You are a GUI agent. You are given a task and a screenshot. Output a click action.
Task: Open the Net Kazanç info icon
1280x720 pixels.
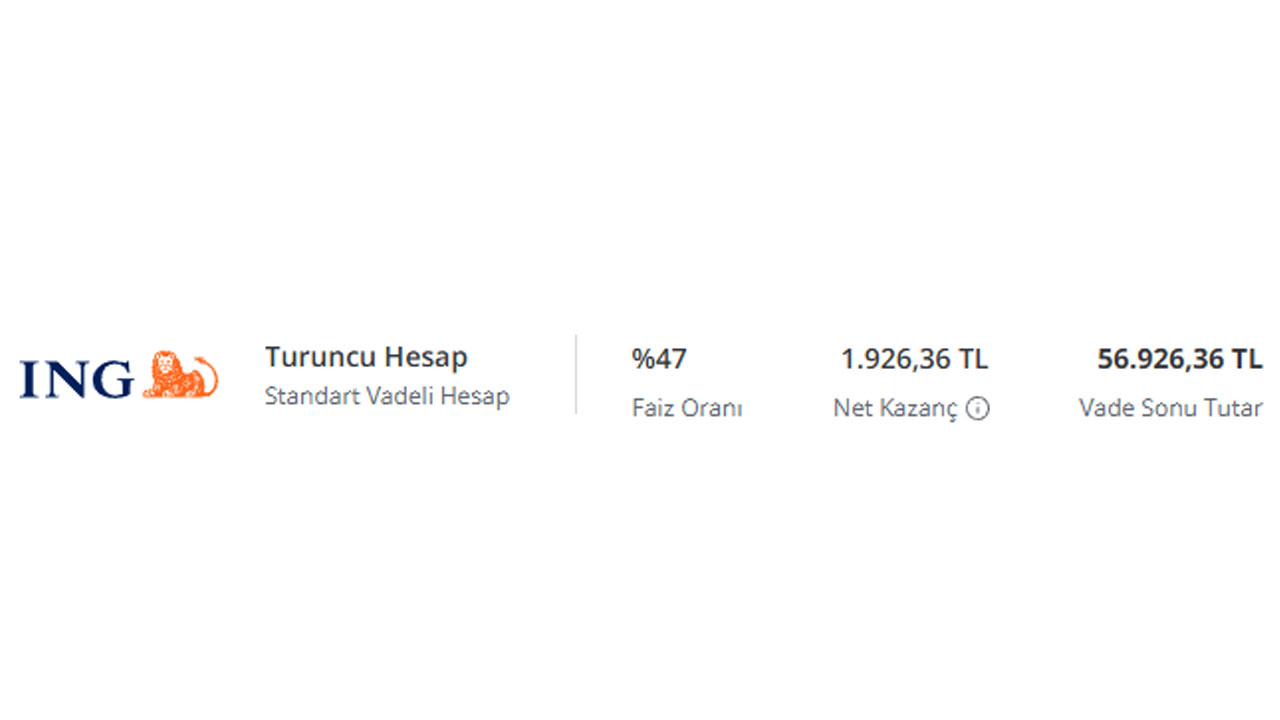[978, 408]
